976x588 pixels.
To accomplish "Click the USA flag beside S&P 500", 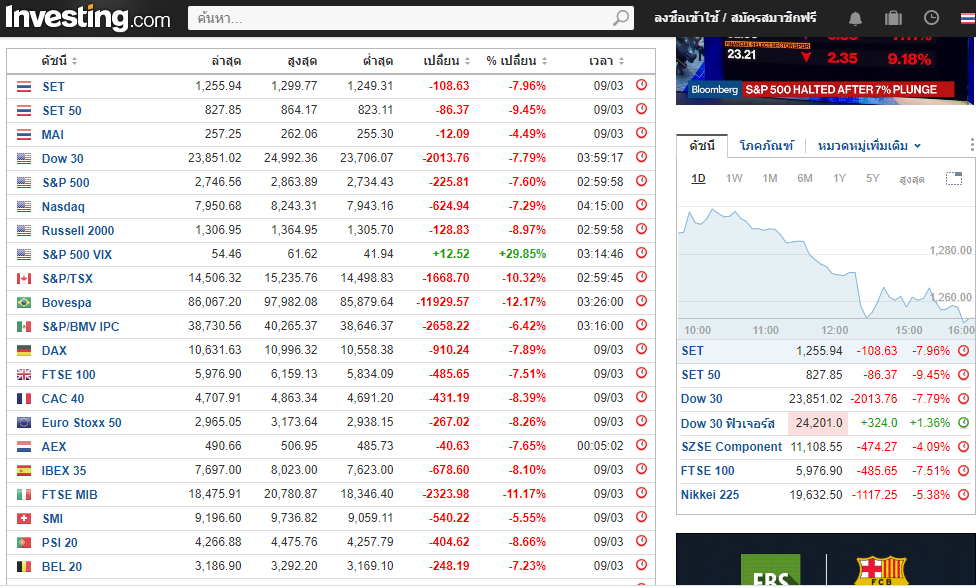I will [24, 182].
